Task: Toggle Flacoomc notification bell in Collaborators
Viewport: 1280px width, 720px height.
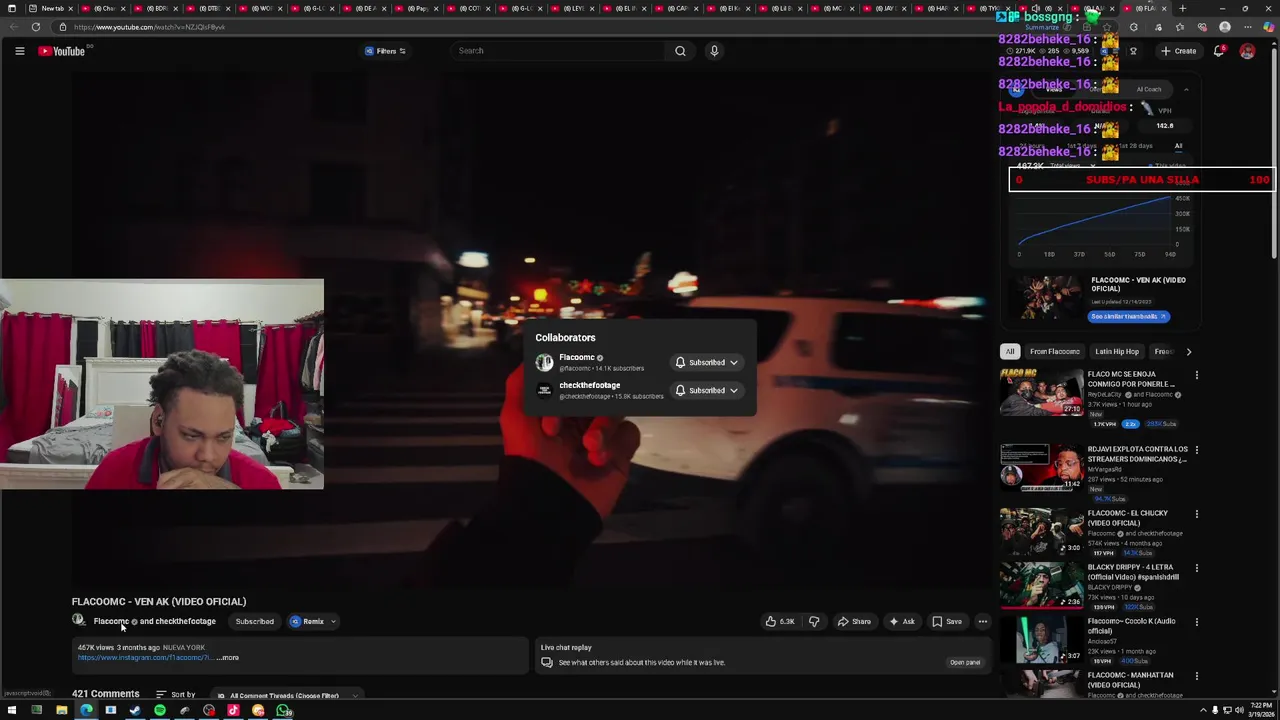Action: (x=680, y=363)
